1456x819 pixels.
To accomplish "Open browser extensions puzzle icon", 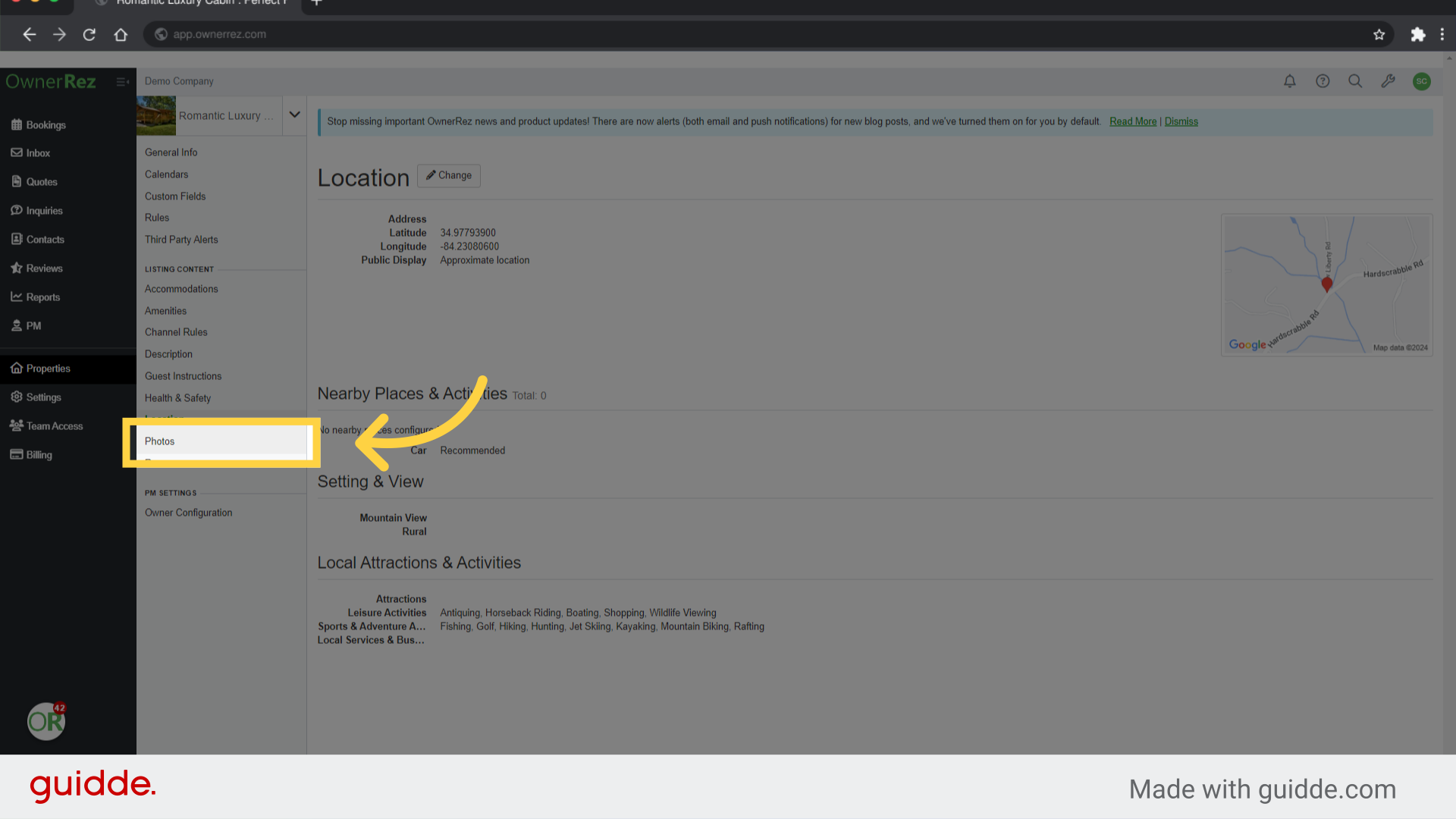I will pos(1417,35).
